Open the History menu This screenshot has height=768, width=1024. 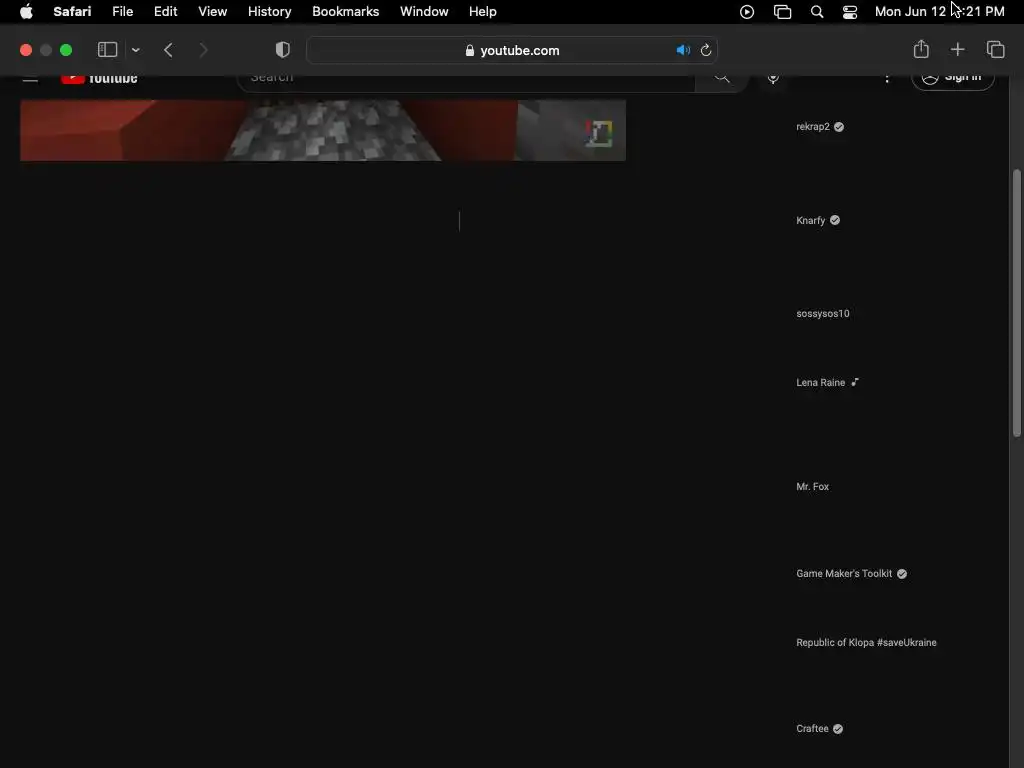pyautogui.click(x=269, y=12)
